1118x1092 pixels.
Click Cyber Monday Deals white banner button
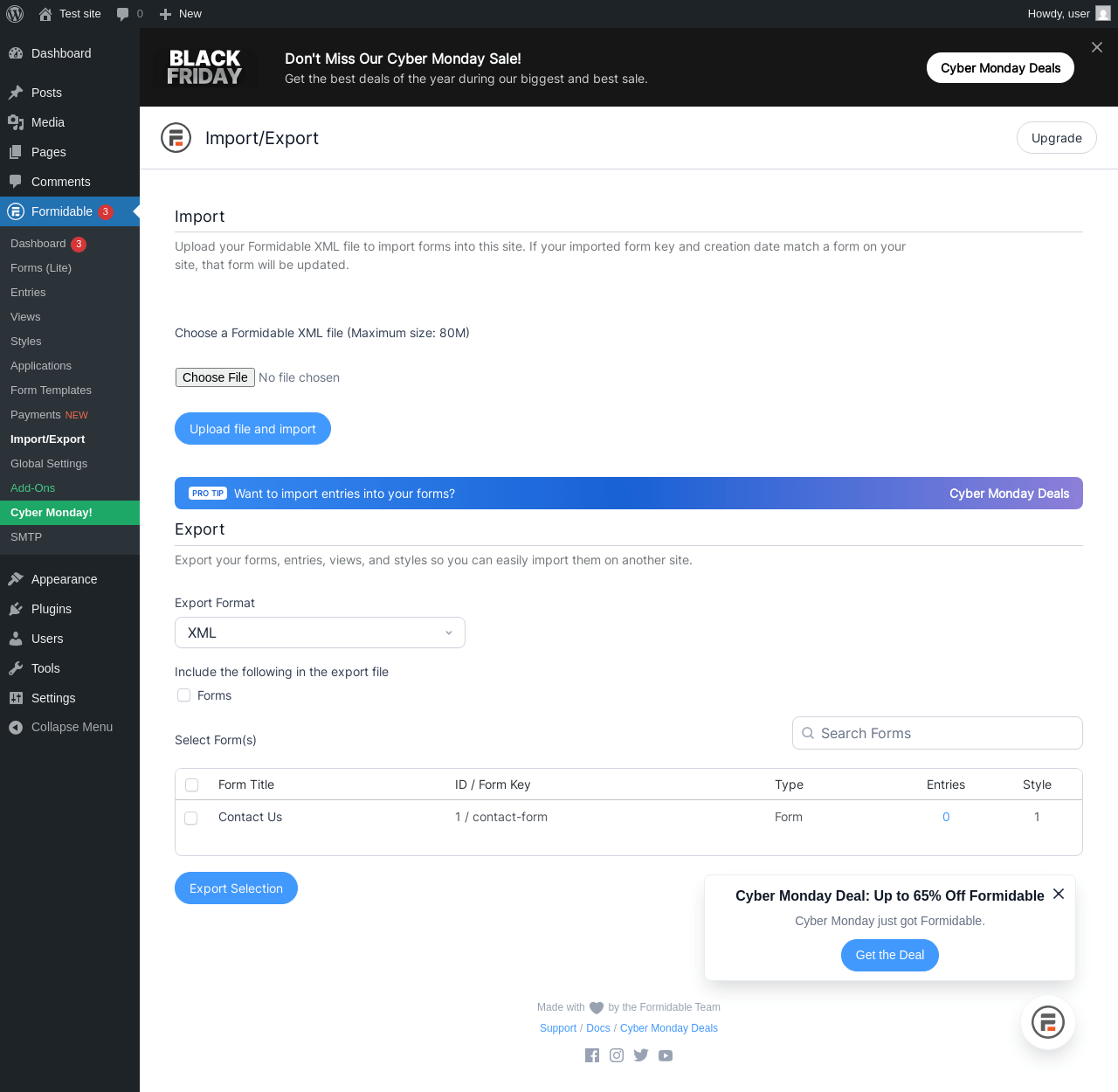click(1001, 68)
